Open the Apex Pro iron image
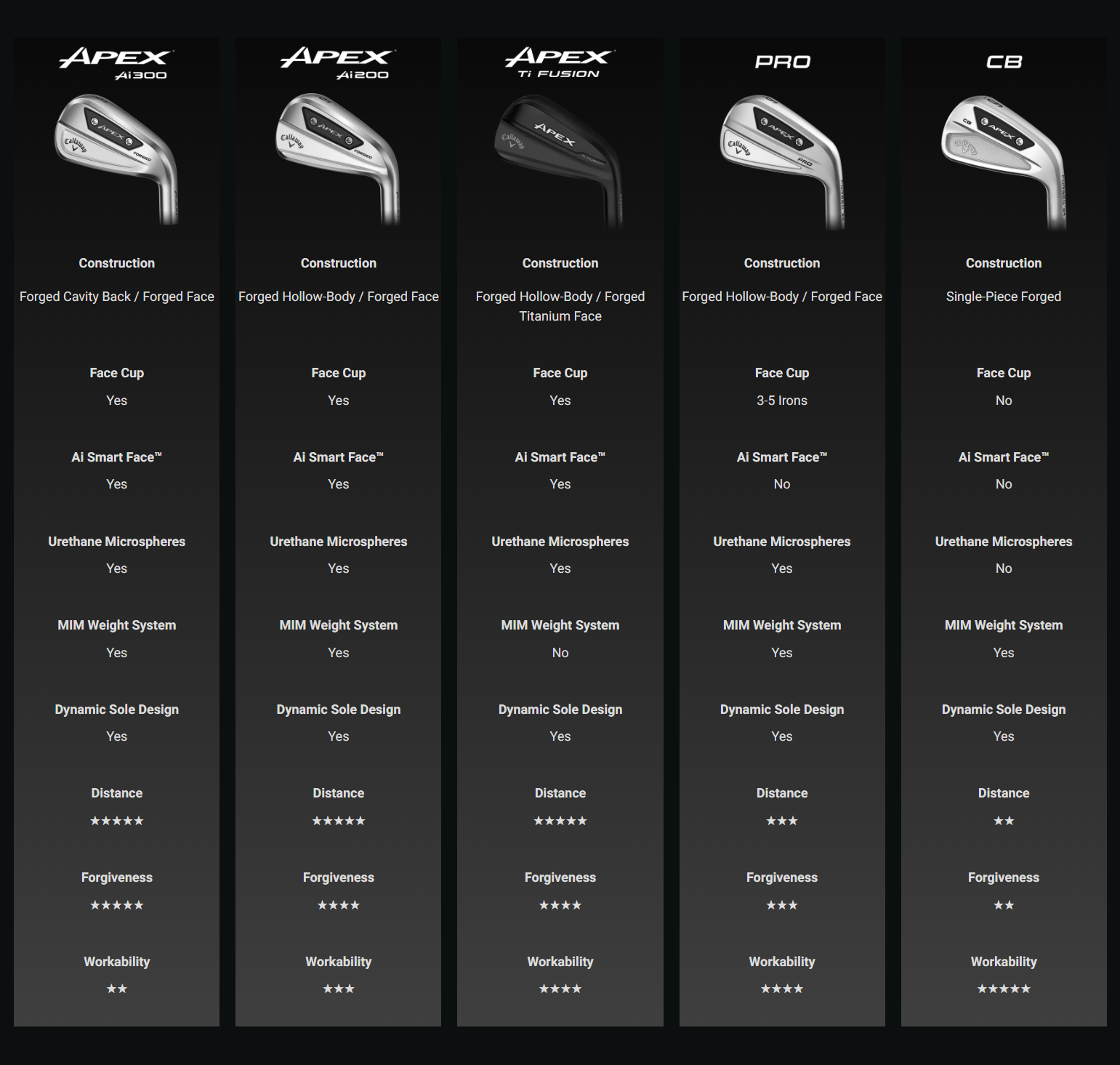 pyautogui.click(x=783, y=161)
